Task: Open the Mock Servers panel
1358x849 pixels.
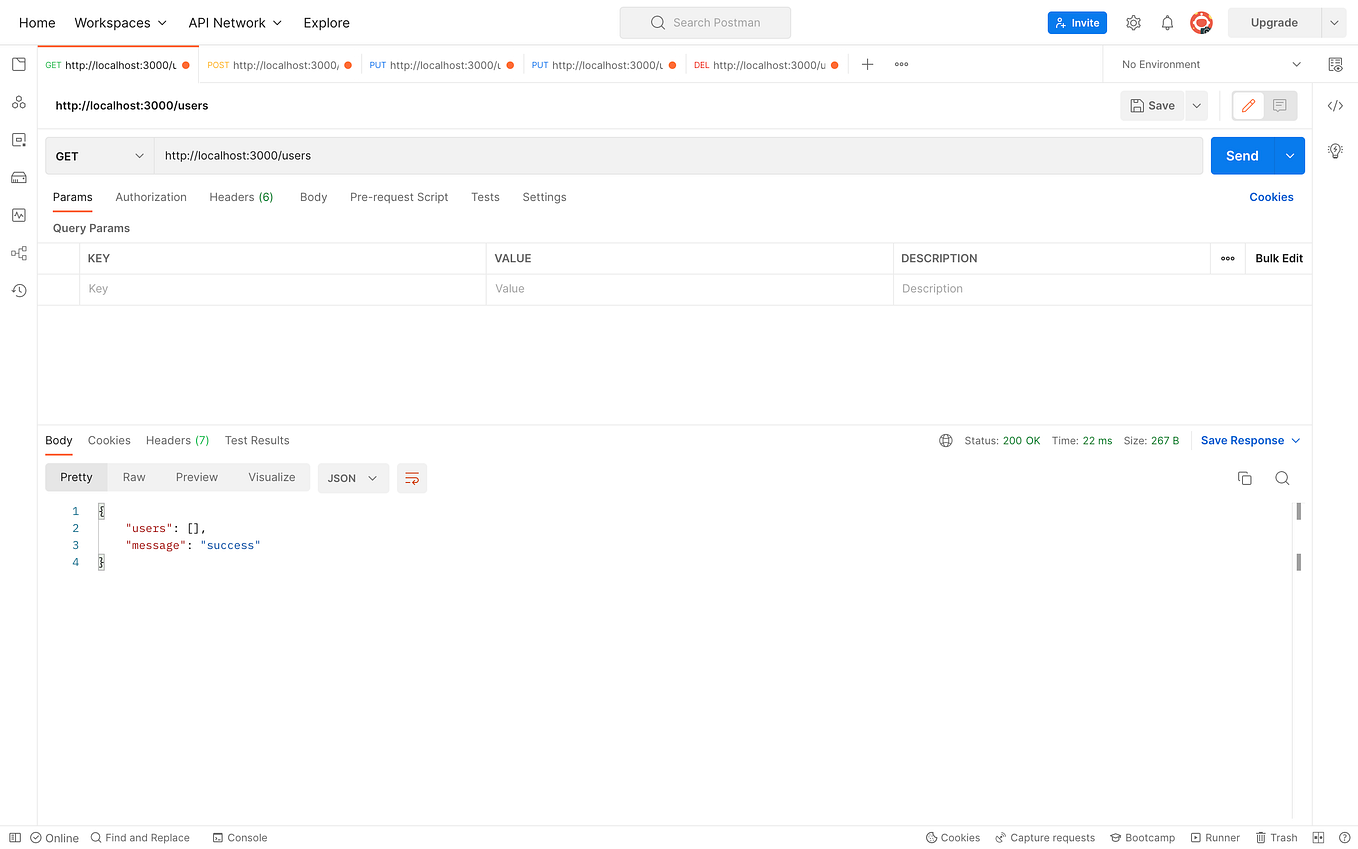Action: [x=18, y=177]
